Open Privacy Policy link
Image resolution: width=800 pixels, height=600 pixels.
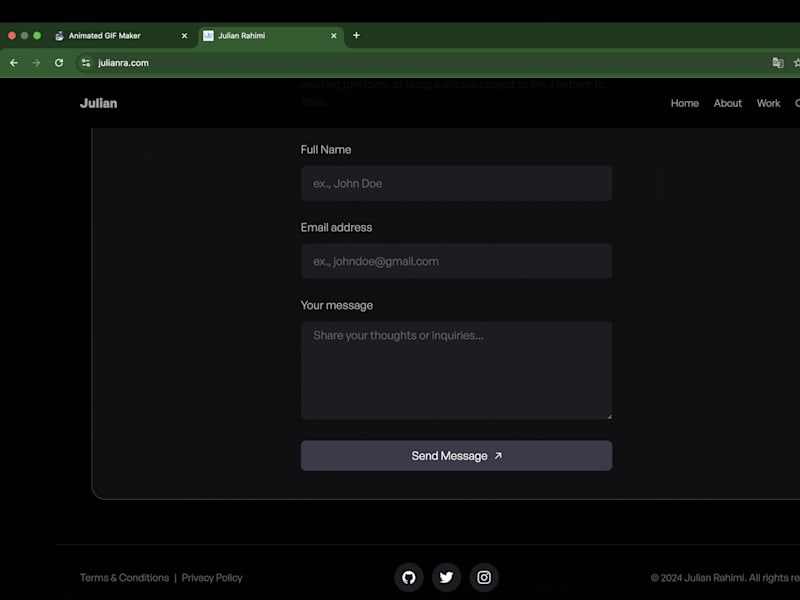click(212, 578)
